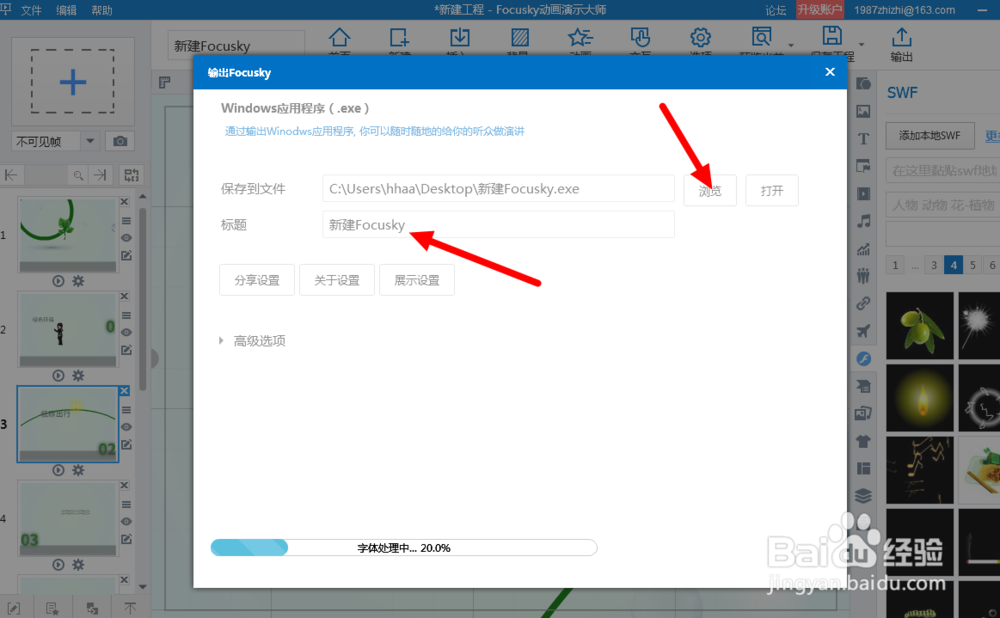
Task: Click the title field containing 新建Focusky
Action: (498, 224)
